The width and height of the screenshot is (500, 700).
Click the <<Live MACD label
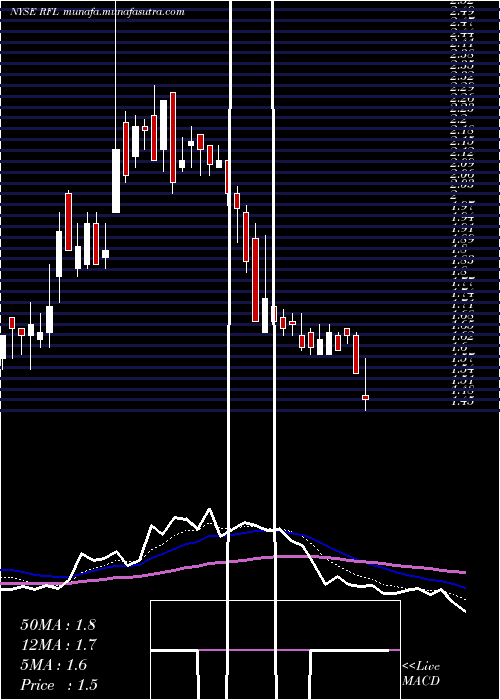pos(421,674)
